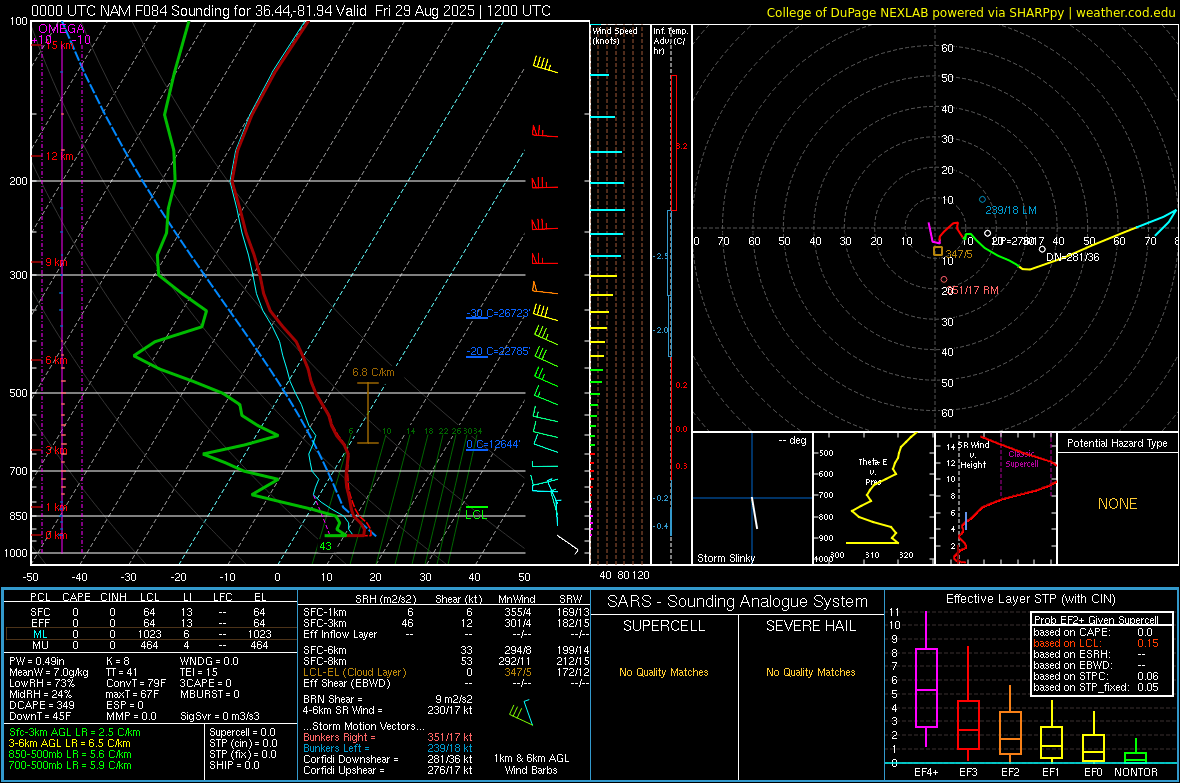Click the green NONTOR box plot
Viewport: 1180px width, 783px height.
[x=1135, y=757]
